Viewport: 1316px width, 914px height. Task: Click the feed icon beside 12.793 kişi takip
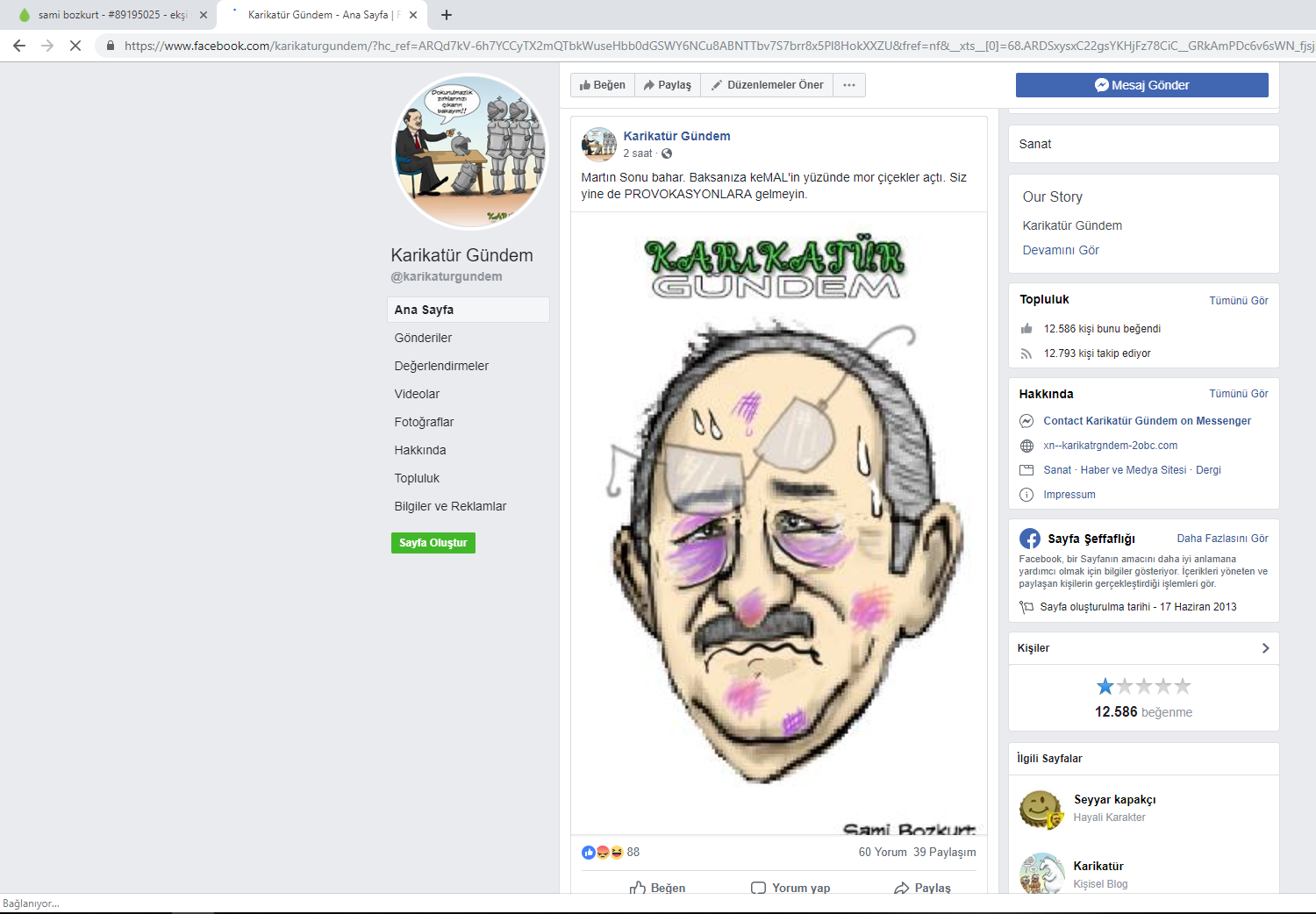[x=1026, y=353]
